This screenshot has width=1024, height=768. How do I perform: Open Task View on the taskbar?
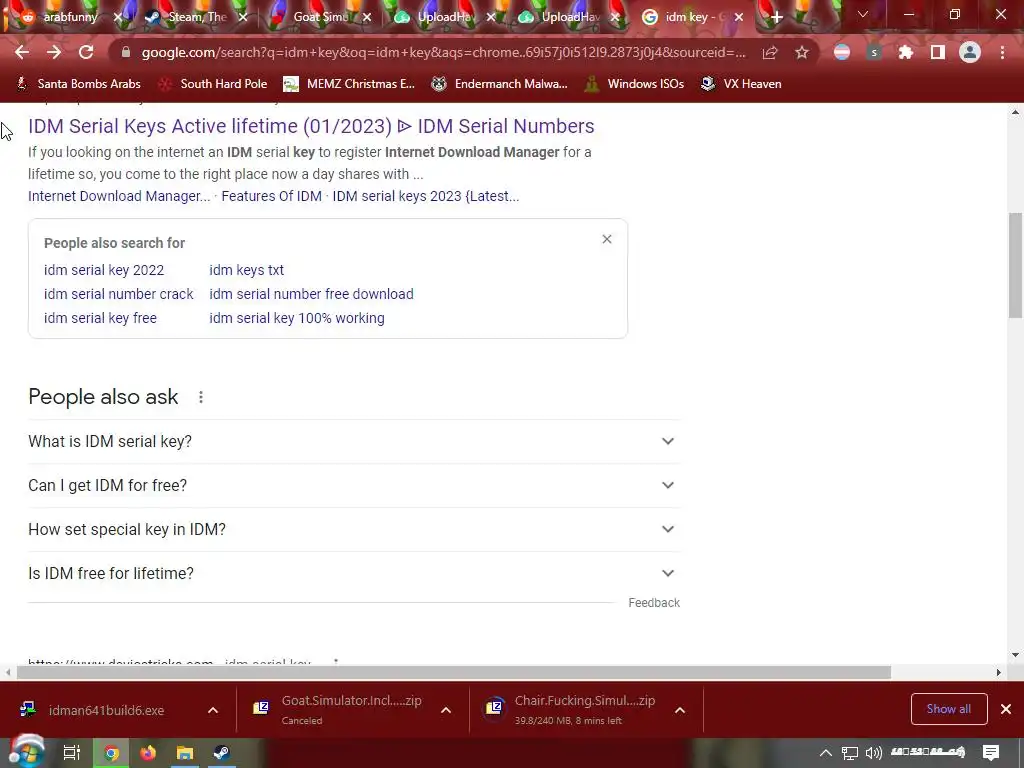coord(71,753)
